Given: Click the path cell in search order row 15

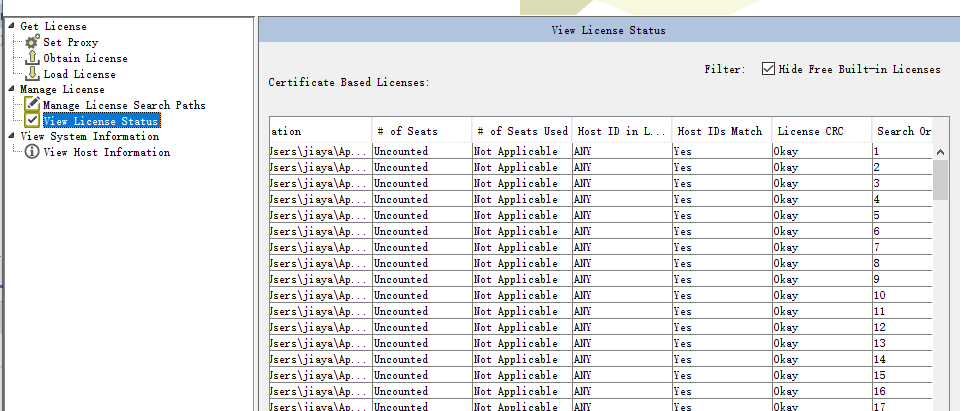Looking at the screenshot, I should 319,375.
